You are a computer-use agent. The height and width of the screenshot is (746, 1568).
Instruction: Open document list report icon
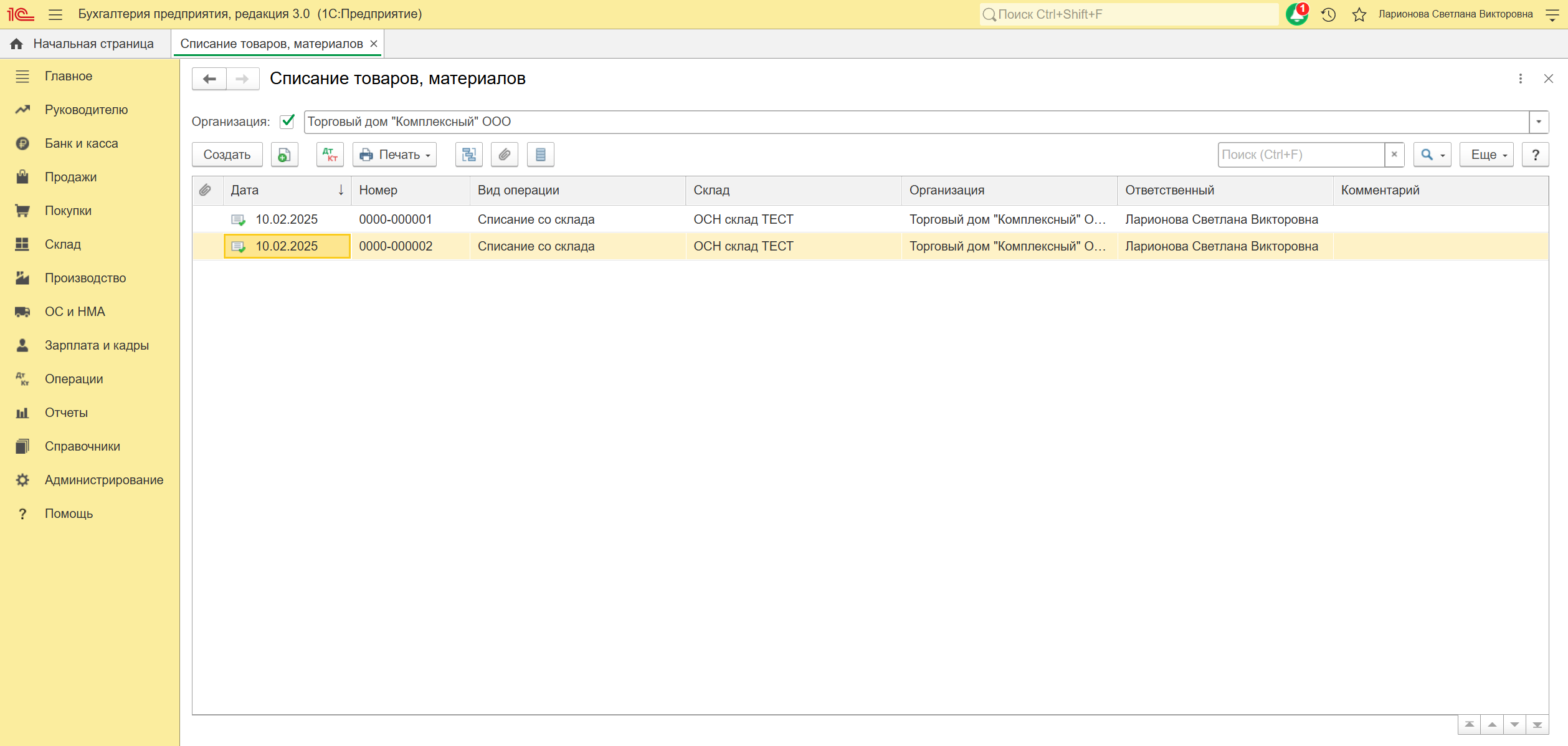[541, 155]
